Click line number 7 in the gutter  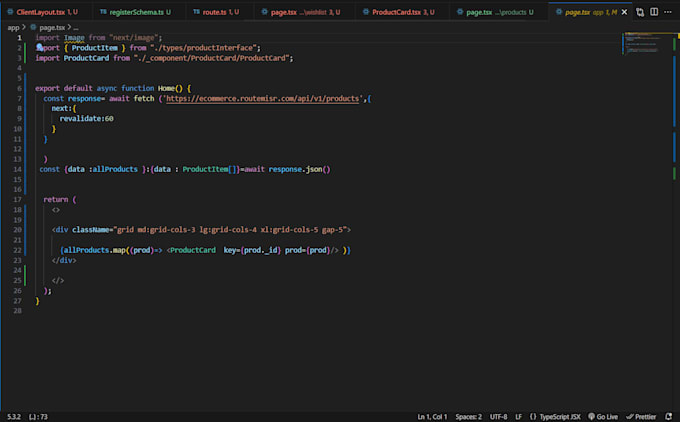point(19,98)
